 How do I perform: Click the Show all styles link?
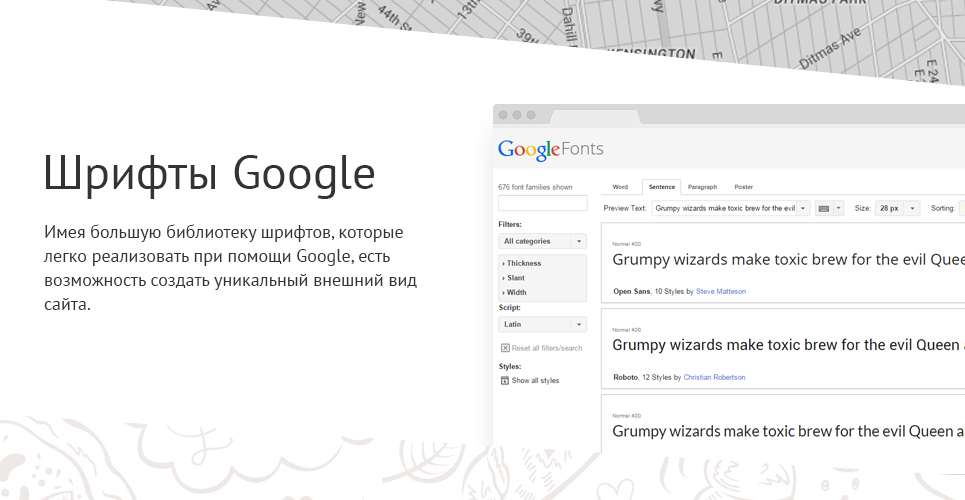tap(535, 381)
